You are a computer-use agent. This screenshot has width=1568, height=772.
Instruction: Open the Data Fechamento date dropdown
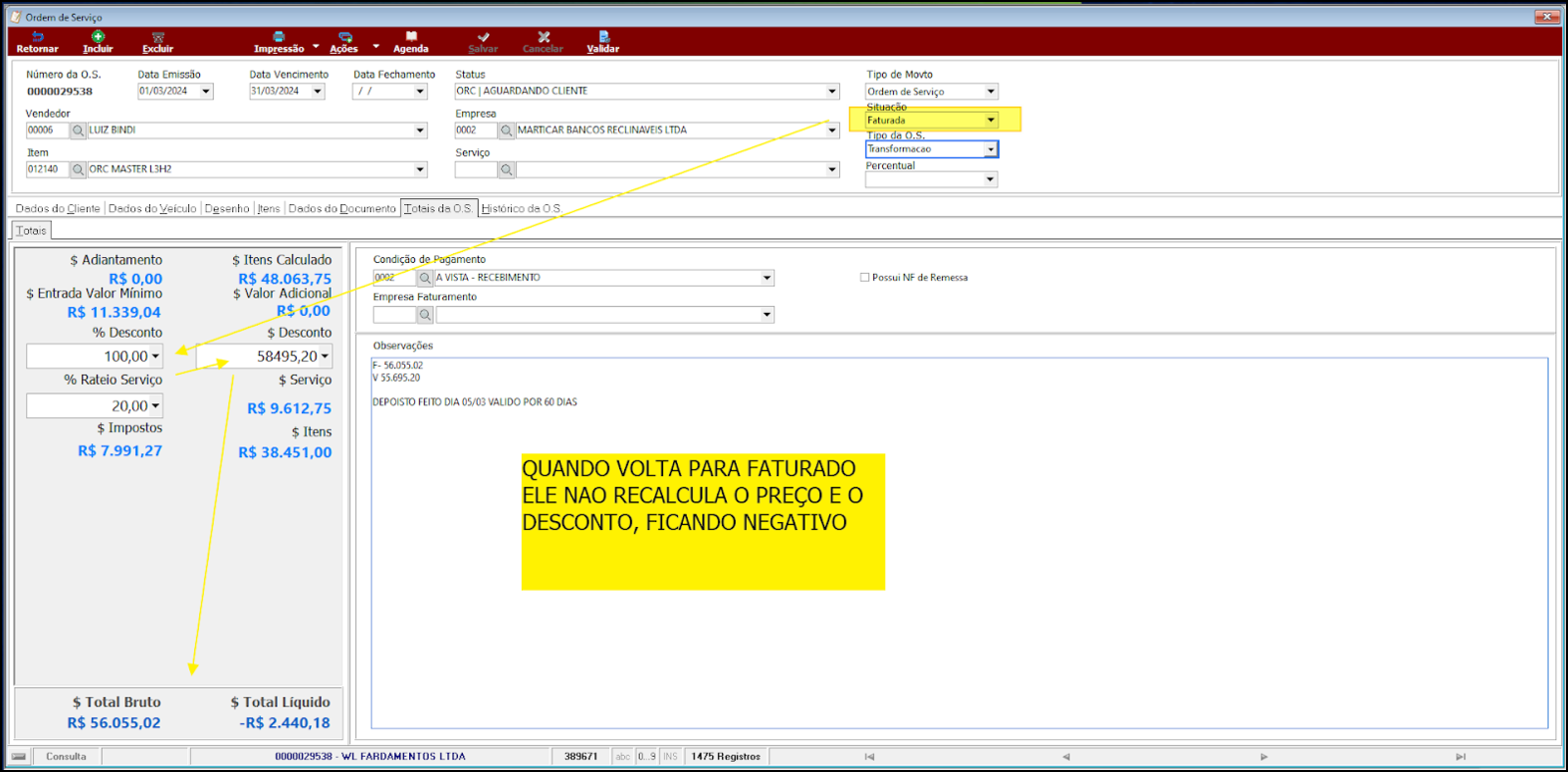click(420, 92)
